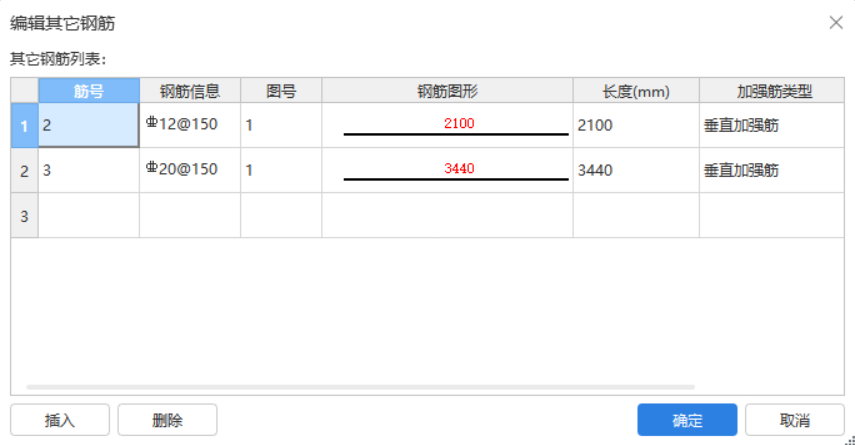The height and width of the screenshot is (445, 855).
Task: Select row header number 1
Action: click(x=25, y=125)
